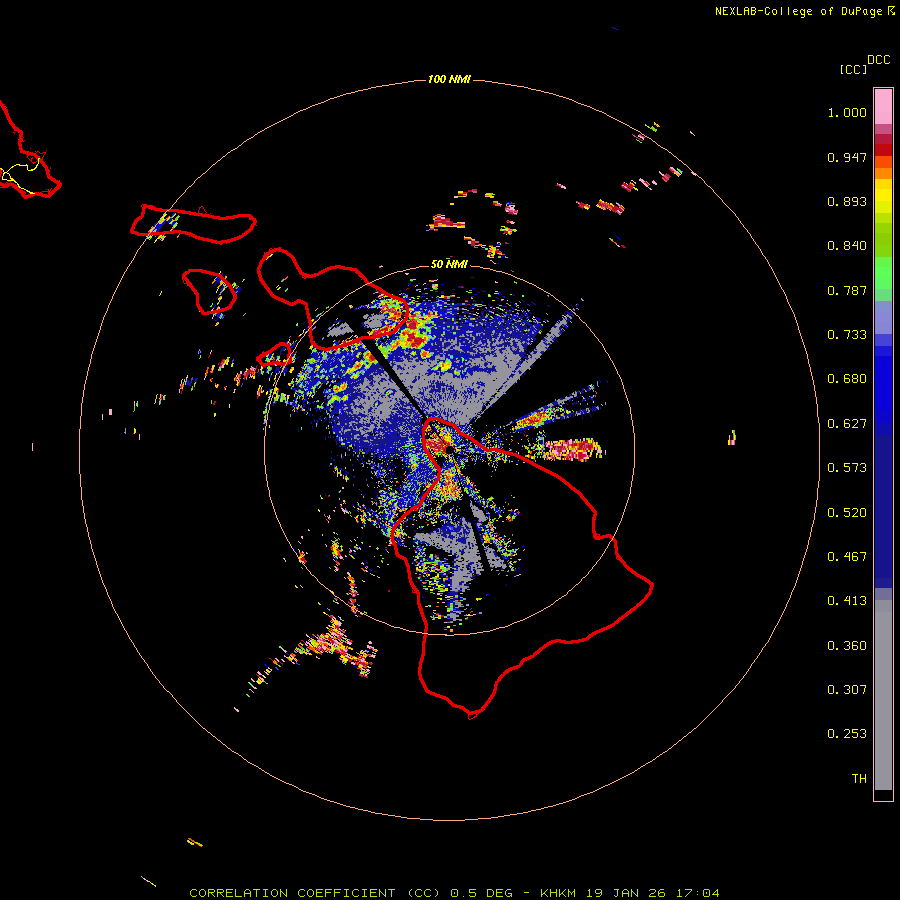This screenshot has width=900, height=900.
Task: Click the 0.893 color scale value
Action: click(847, 201)
